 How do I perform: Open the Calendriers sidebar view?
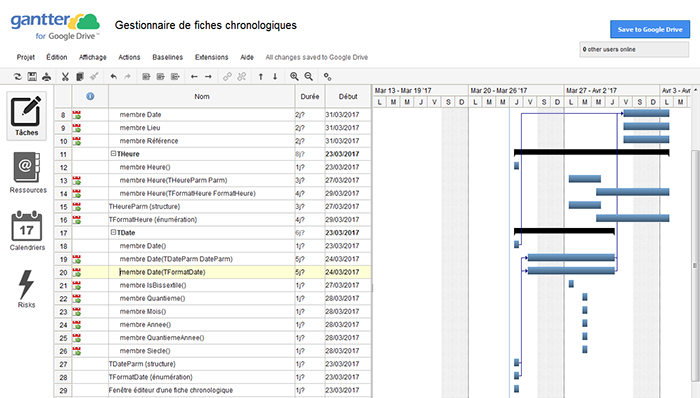click(27, 230)
